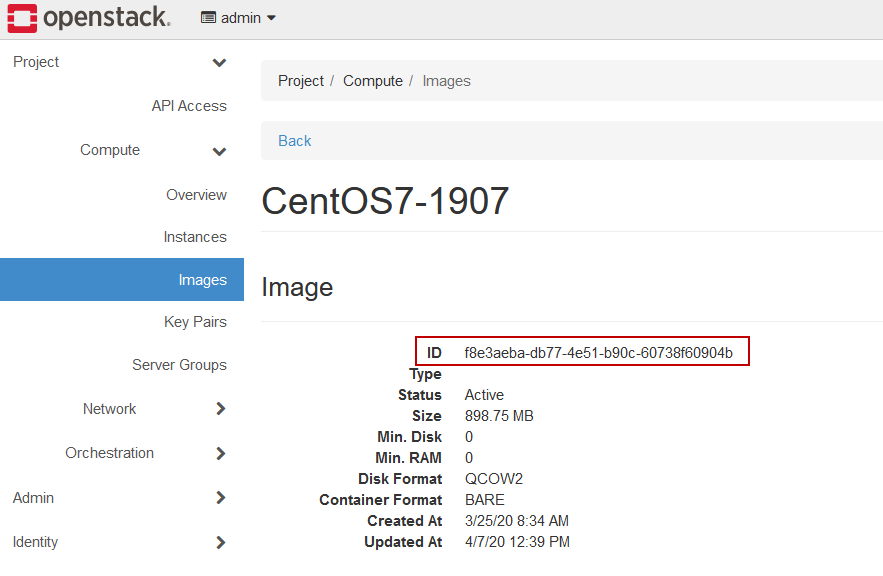Open the Instances page

[x=195, y=237]
